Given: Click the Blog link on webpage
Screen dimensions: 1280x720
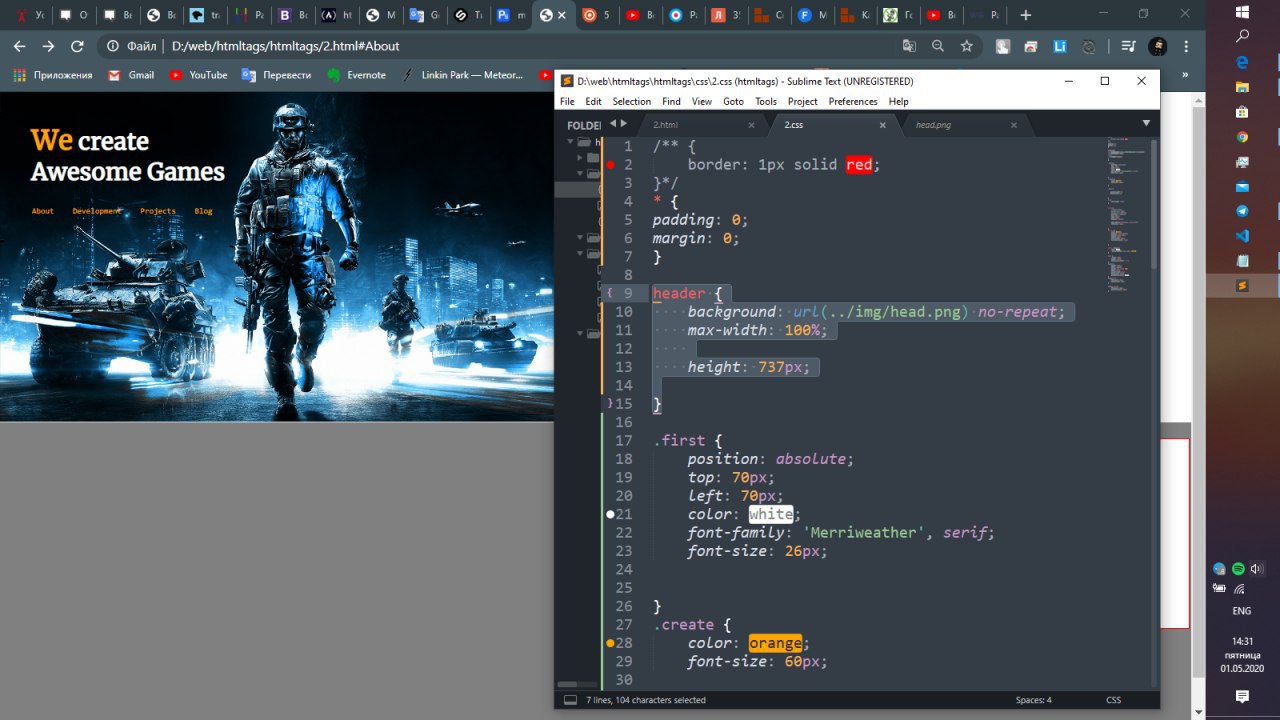Looking at the screenshot, I should [204, 211].
